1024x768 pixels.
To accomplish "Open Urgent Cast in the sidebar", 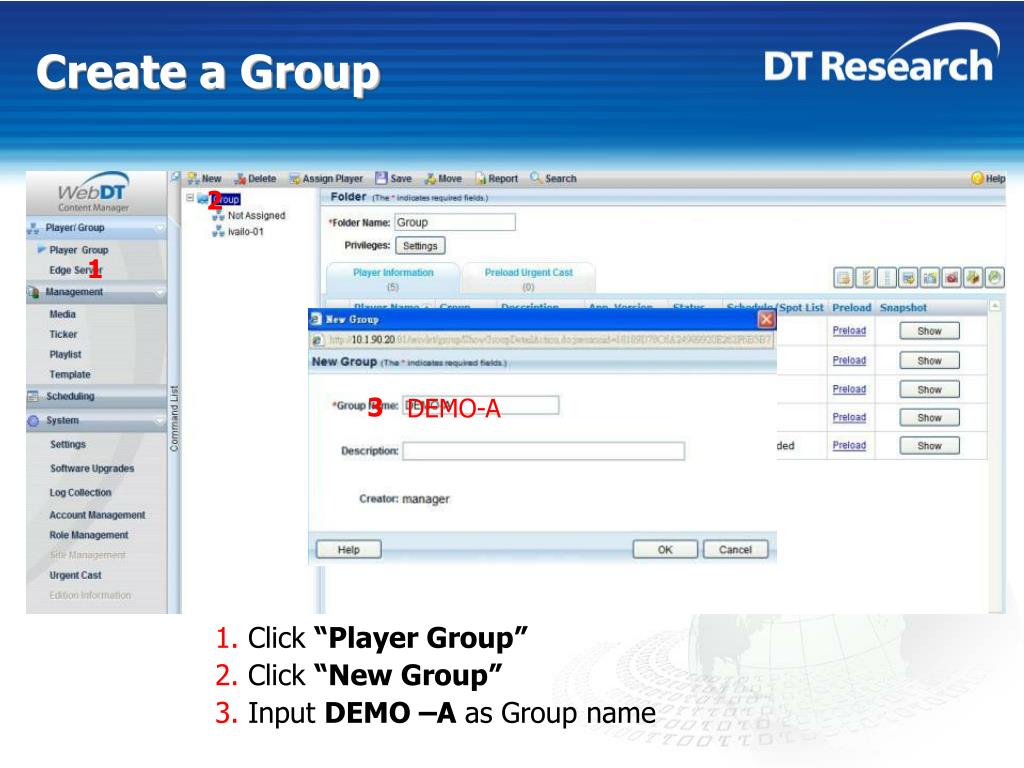I will coord(75,575).
